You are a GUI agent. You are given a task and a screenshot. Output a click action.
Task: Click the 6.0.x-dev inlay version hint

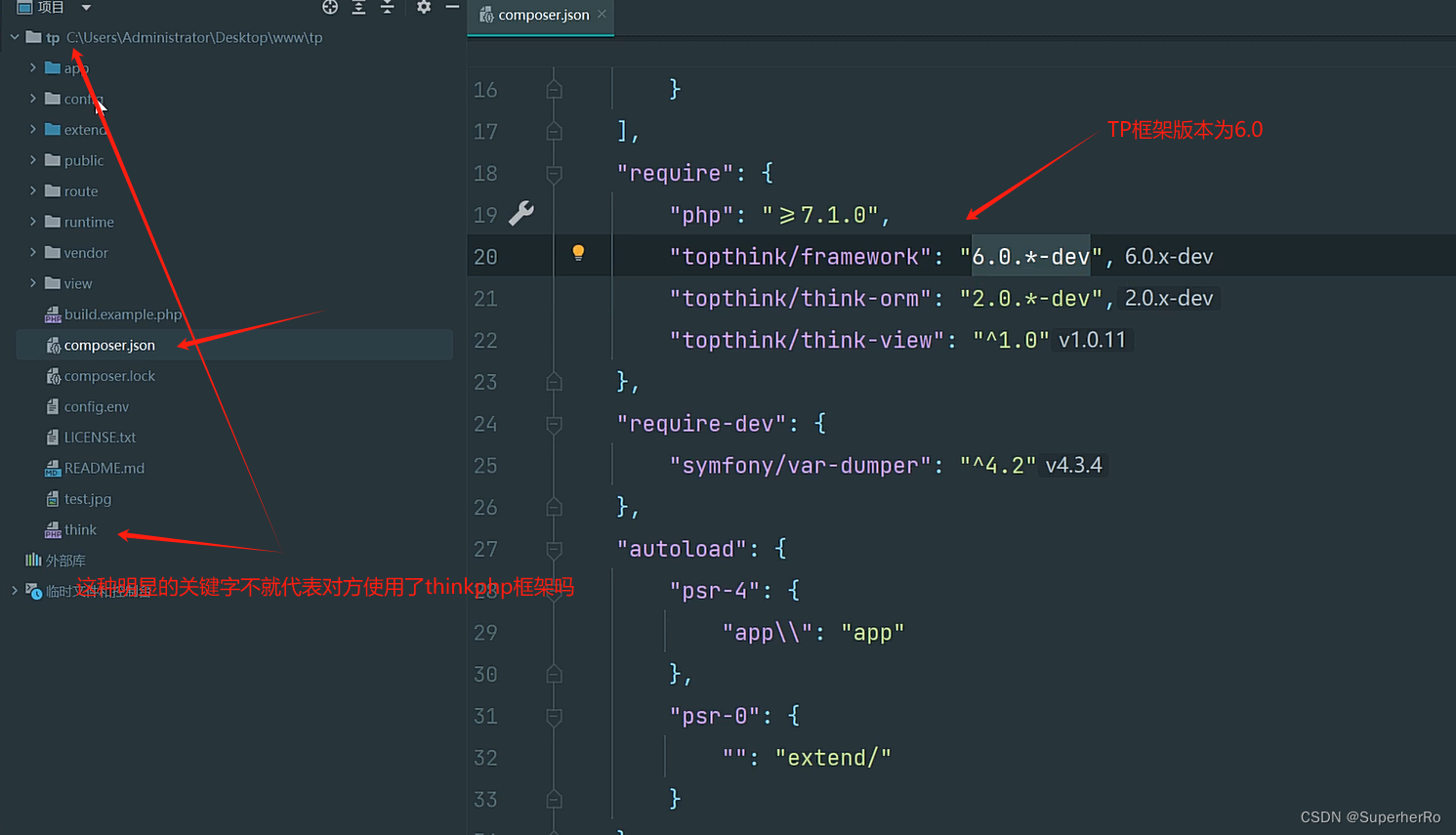click(x=1169, y=257)
